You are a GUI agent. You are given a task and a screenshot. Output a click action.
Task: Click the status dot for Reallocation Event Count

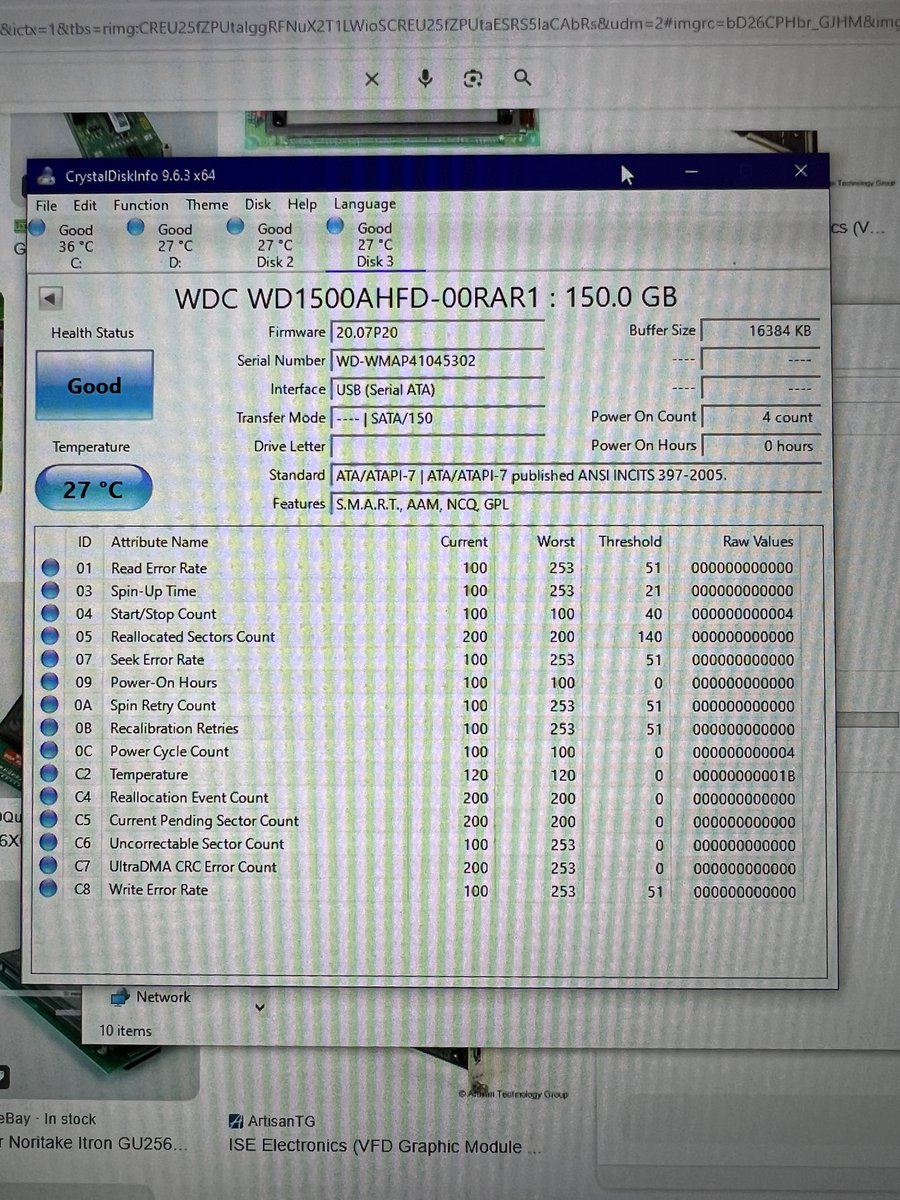pos(49,798)
